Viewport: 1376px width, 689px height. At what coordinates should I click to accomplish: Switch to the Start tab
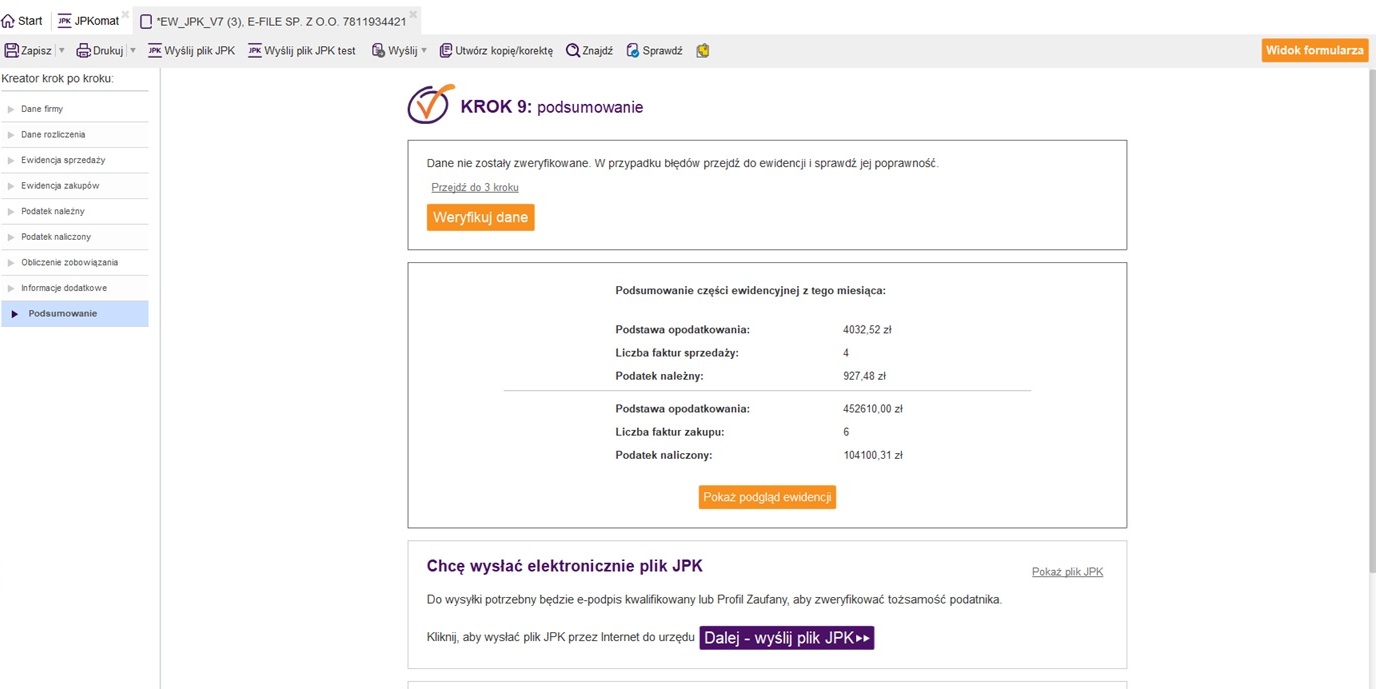[22, 21]
